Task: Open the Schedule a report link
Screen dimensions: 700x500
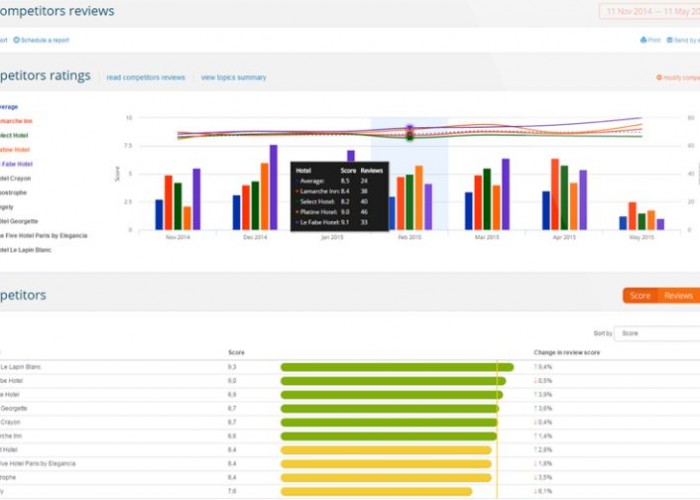Action: point(45,40)
